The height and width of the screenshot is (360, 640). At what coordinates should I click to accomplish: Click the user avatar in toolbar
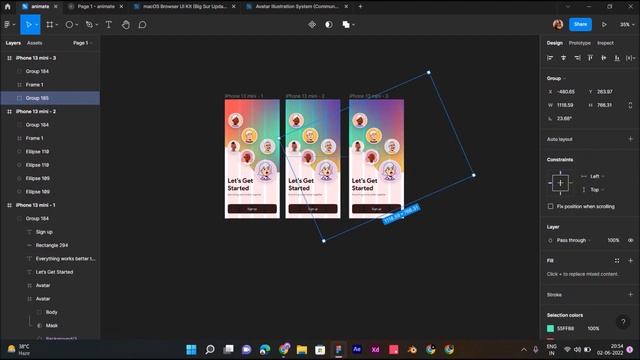558,24
